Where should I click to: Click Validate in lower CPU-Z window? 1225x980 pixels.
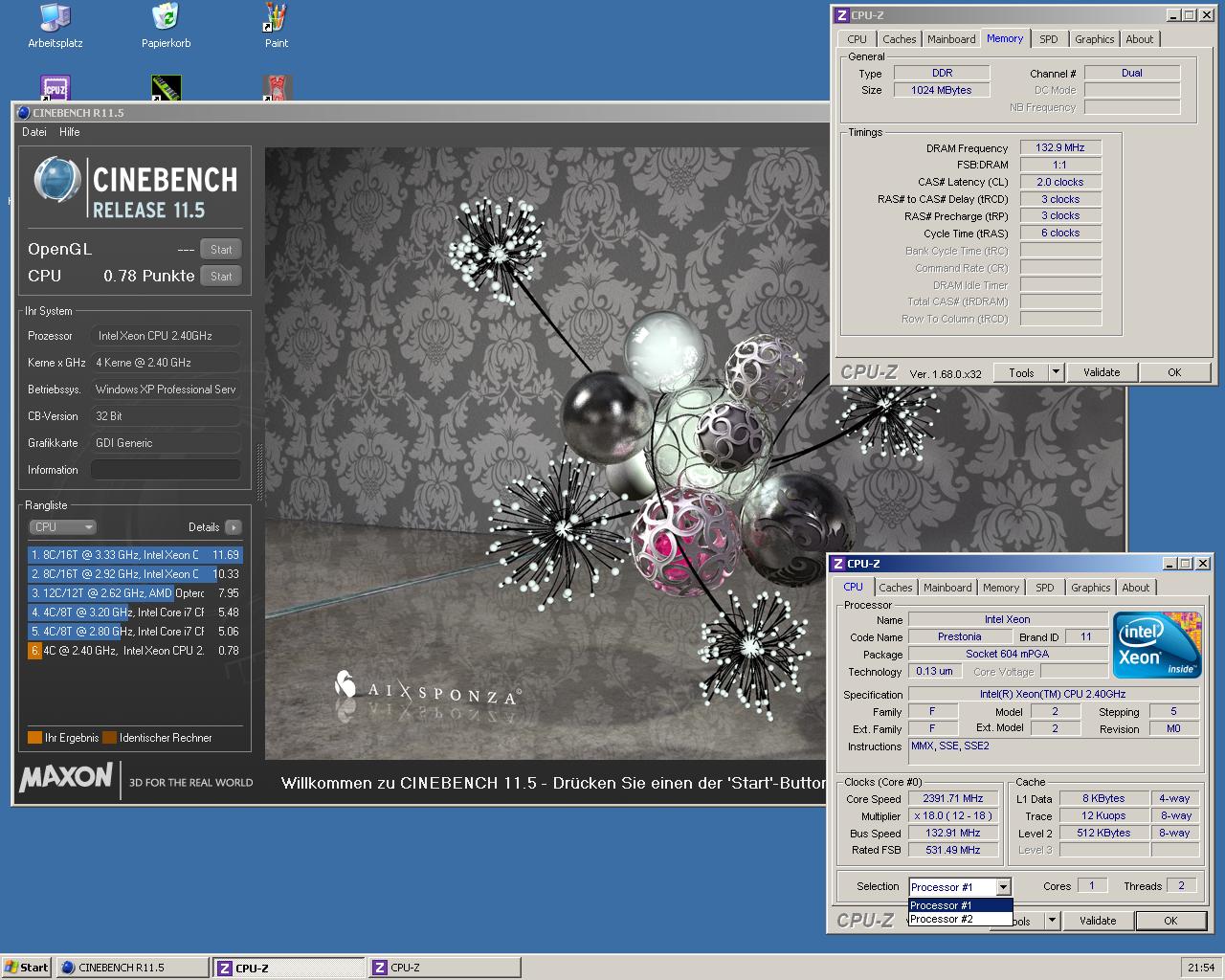point(1098,921)
